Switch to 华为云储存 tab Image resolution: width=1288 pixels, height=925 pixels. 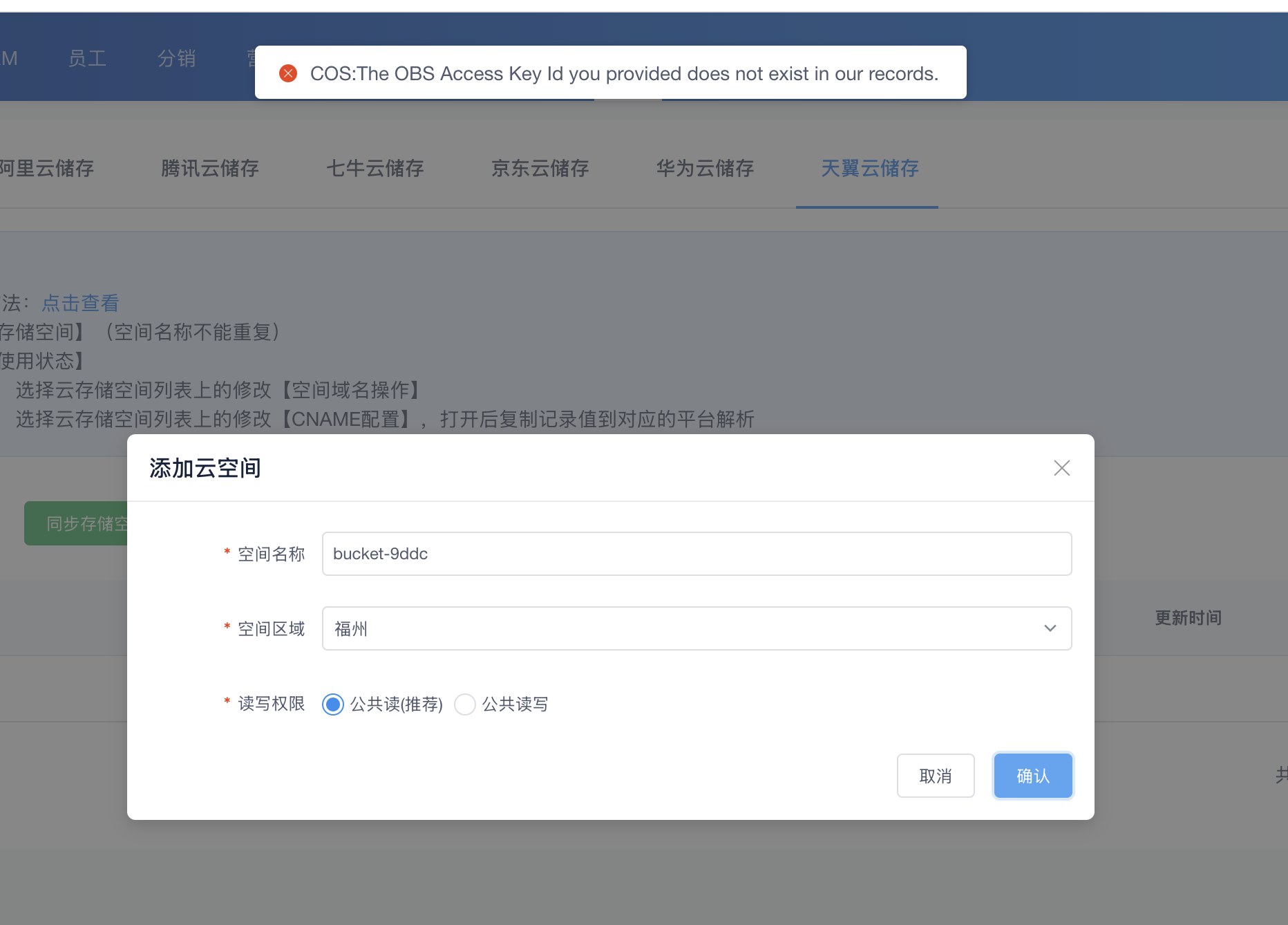pos(705,168)
